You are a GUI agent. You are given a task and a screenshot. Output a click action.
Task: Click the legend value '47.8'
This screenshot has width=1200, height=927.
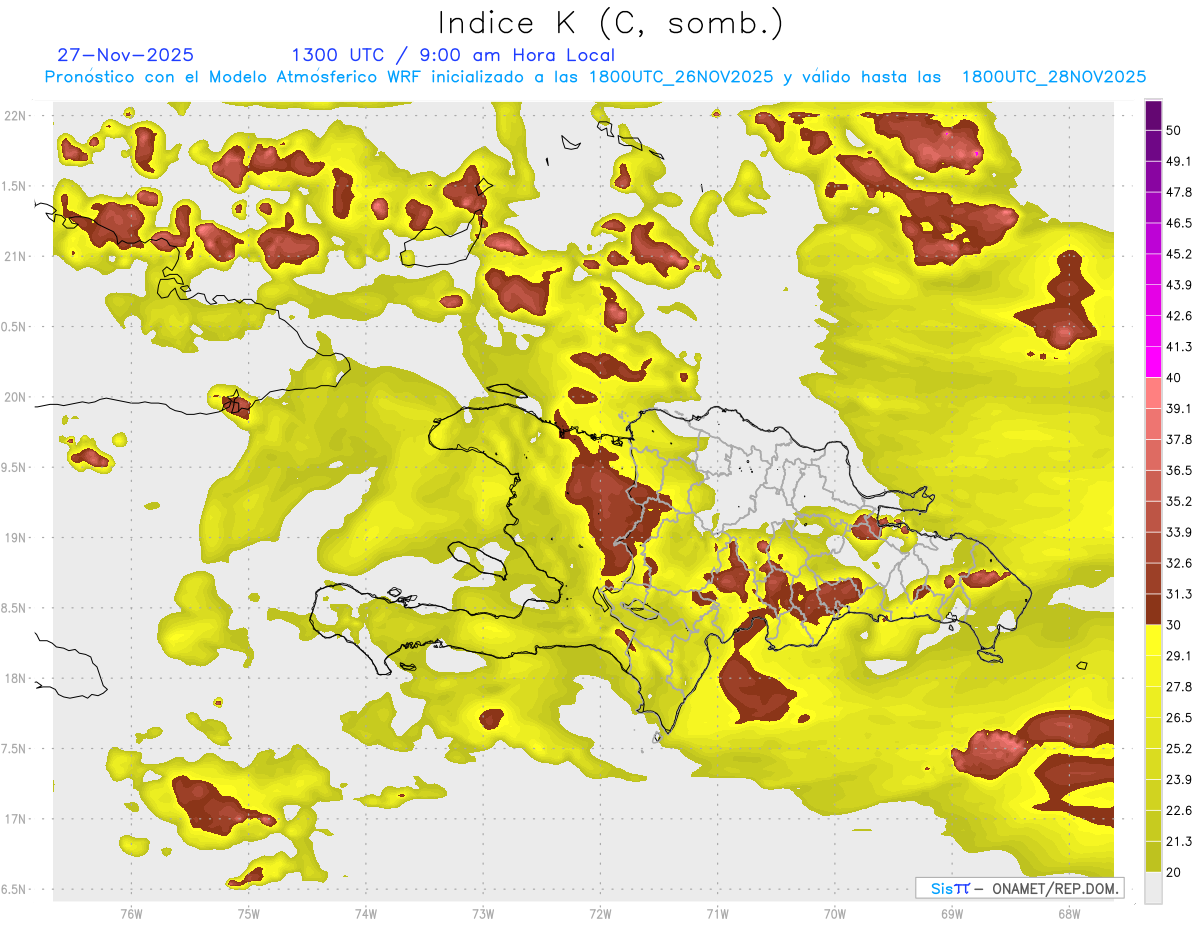[1178, 192]
